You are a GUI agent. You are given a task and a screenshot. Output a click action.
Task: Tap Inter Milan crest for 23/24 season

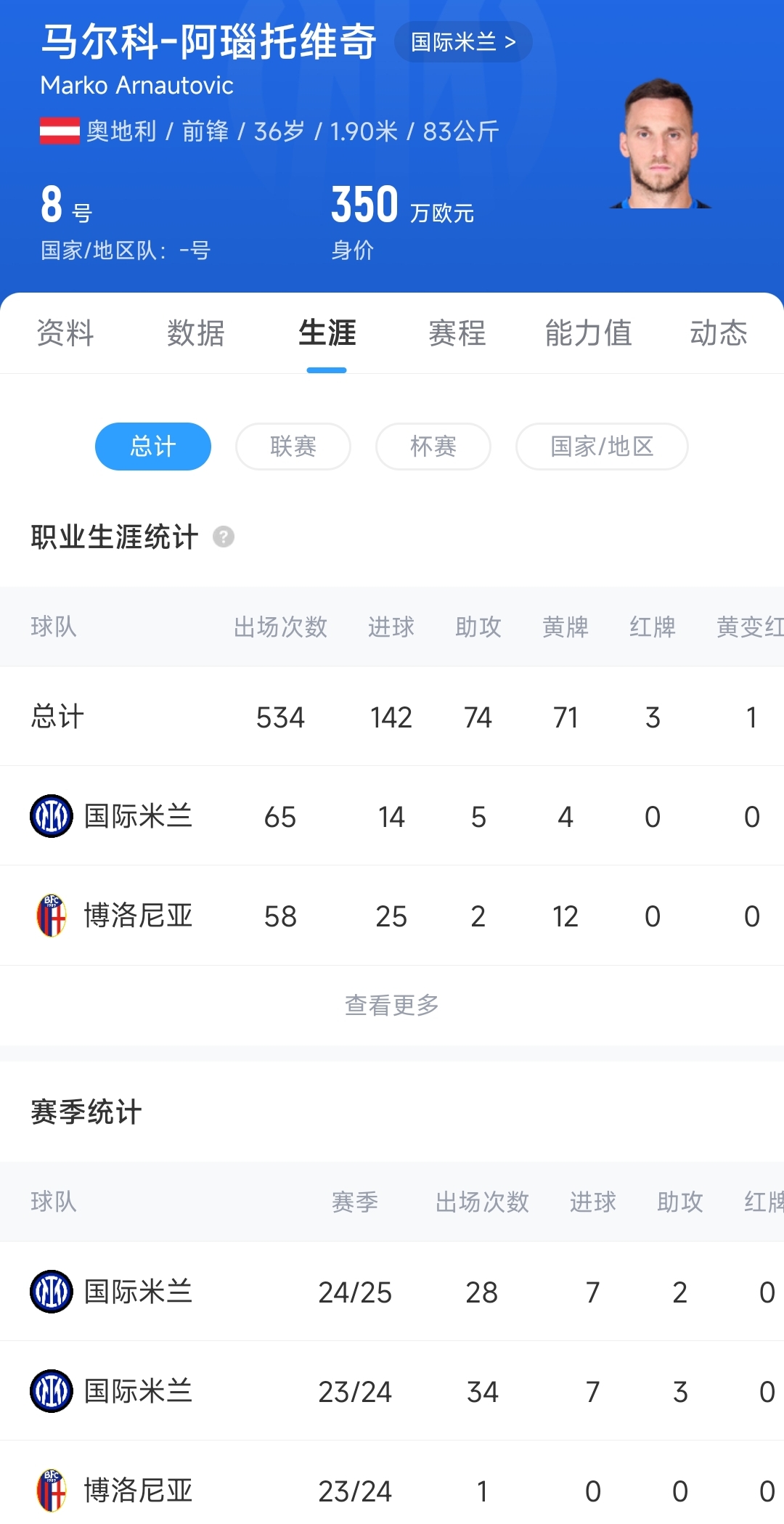pos(52,1391)
